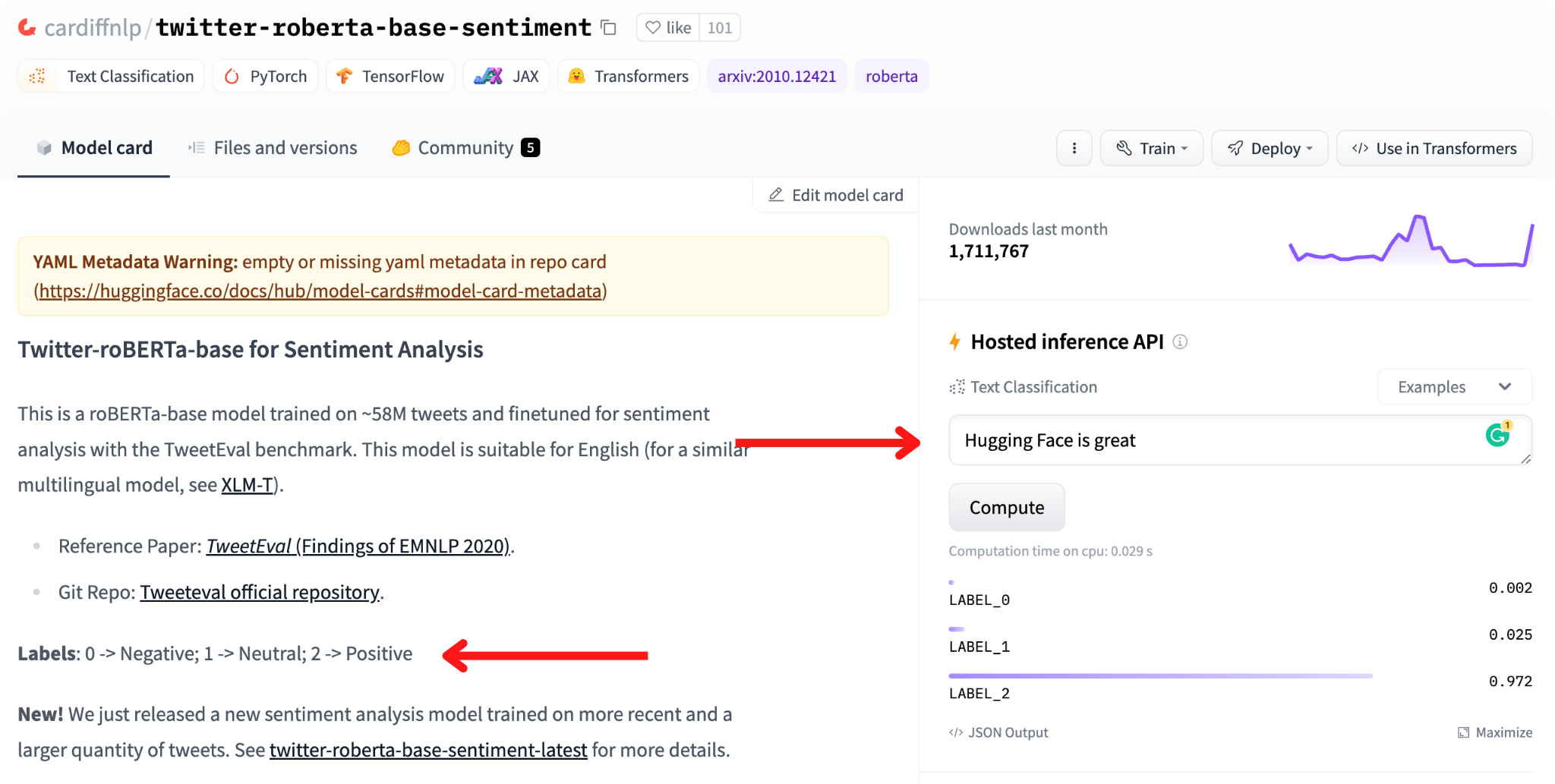Click the Model card cube icon
1555x784 pixels.
44,148
